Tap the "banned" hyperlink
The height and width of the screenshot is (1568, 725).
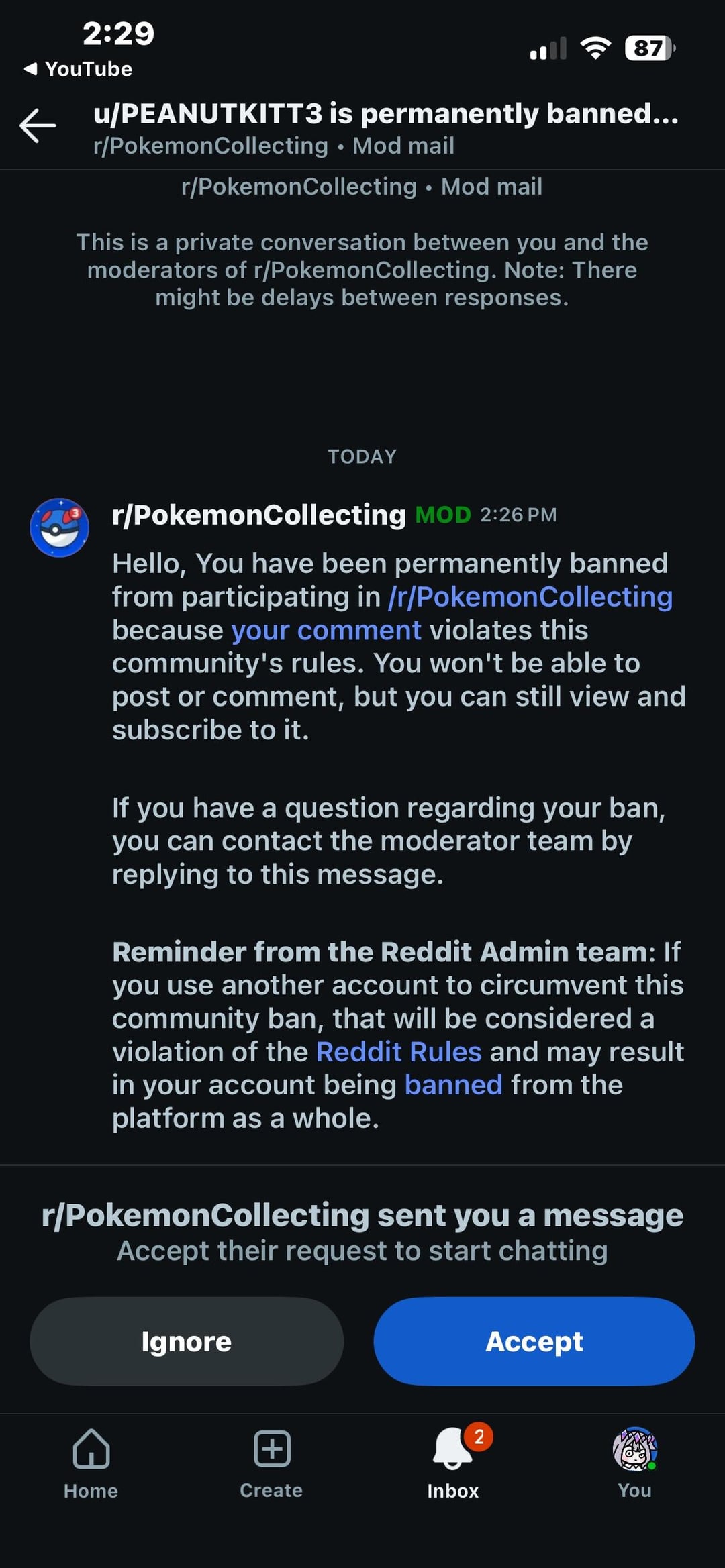point(453,1085)
